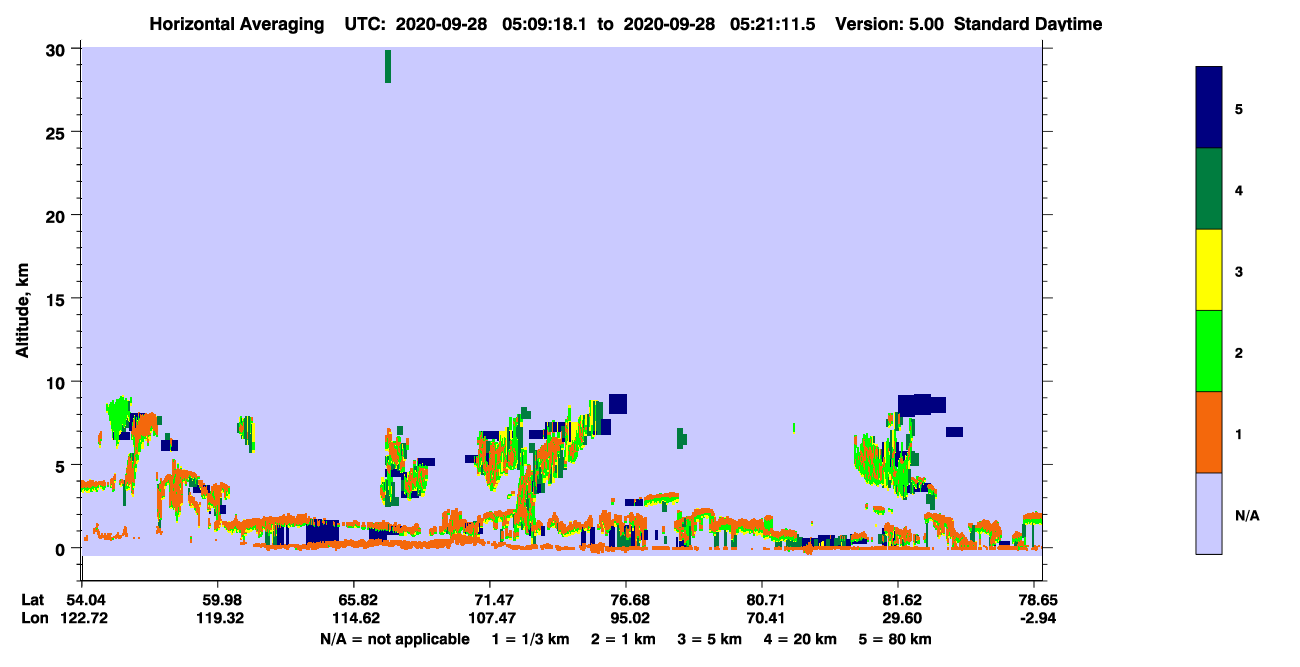1300x667 pixels.
Task: Click the dark green colorbar segment labeled 4
Action: coord(1209,189)
